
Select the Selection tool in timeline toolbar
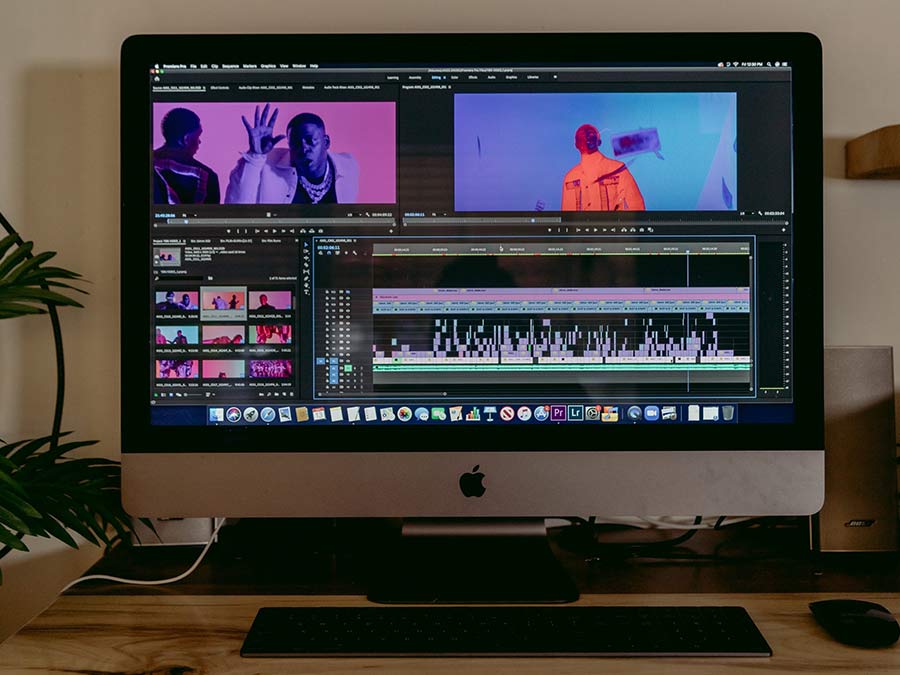(x=308, y=243)
